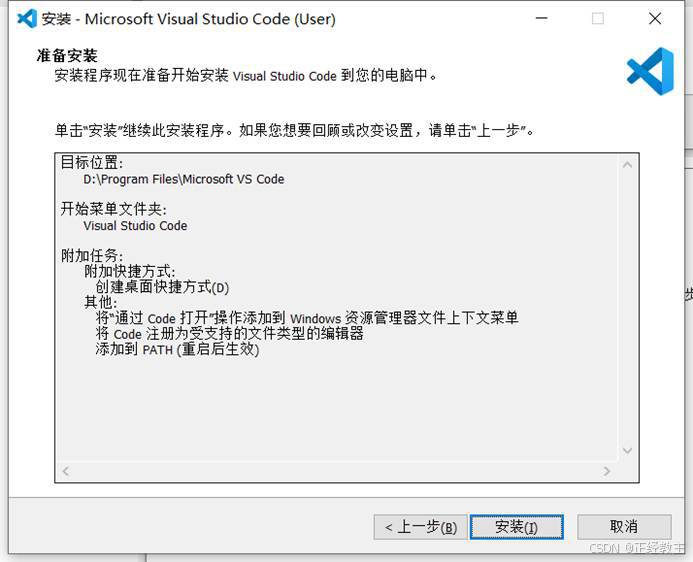Screen dimensions: 693x562
Task: Close the installer window
Action: point(655,19)
